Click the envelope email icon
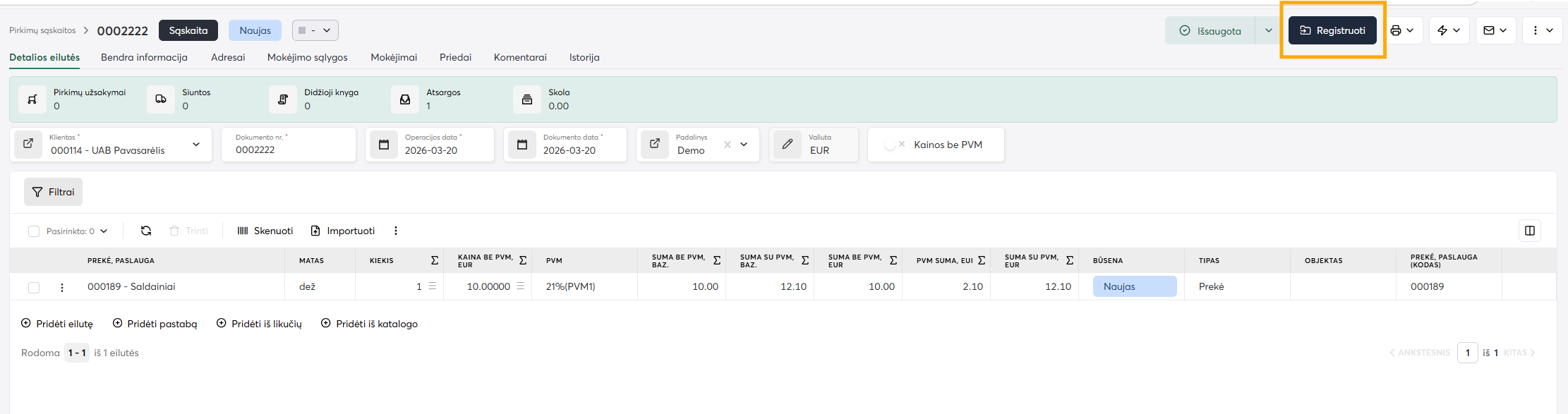 tap(1489, 30)
